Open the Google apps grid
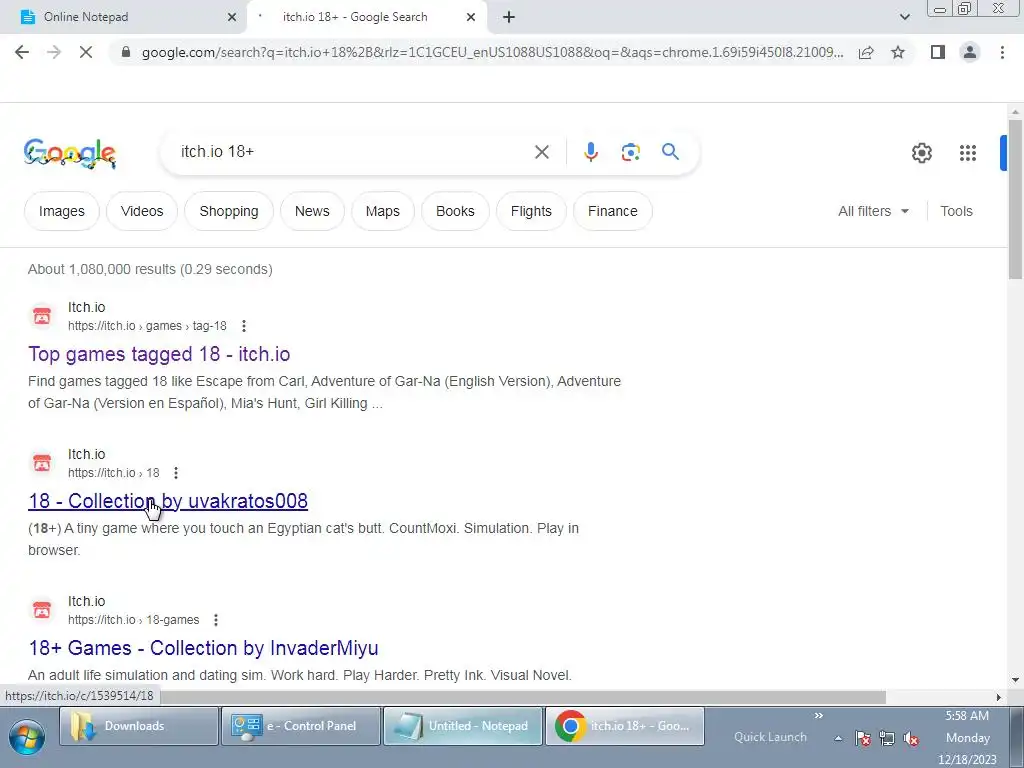 (x=968, y=153)
